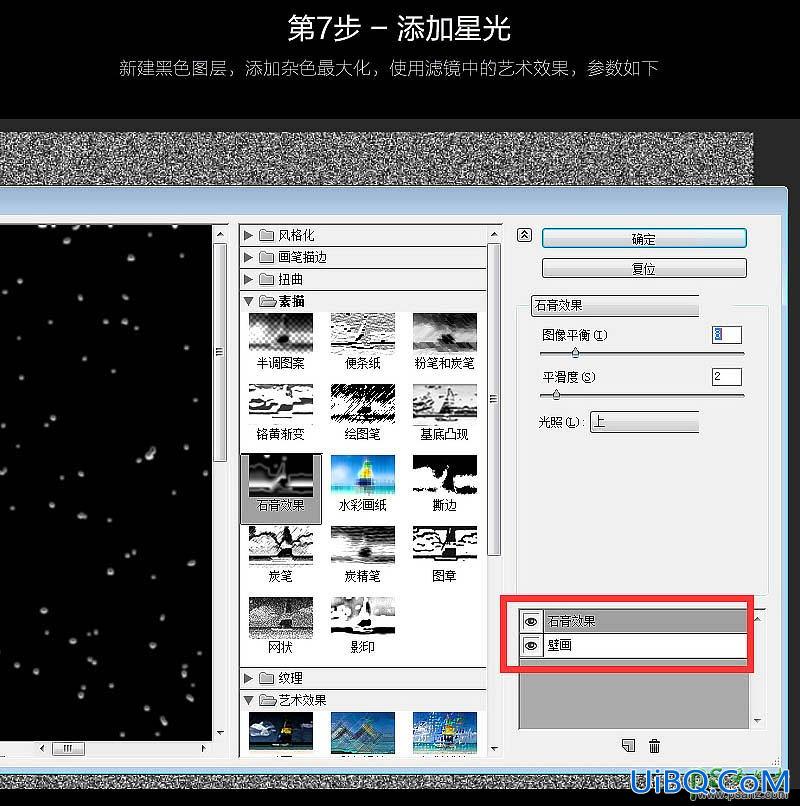Click the 平滑度 value field
This screenshot has width=800, height=806.
pyautogui.click(x=726, y=377)
